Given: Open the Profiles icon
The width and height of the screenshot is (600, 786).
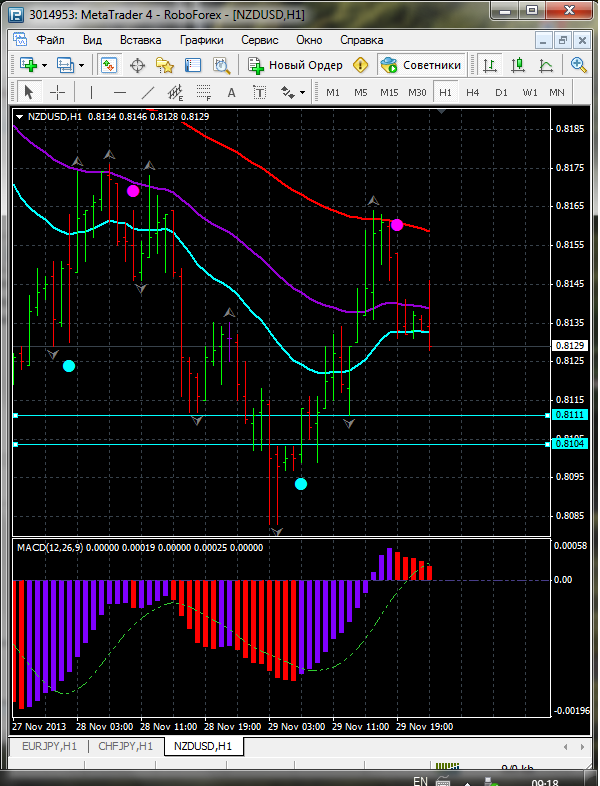Looking at the screenshot, I should pyautogui.click(x=65, y=65).
